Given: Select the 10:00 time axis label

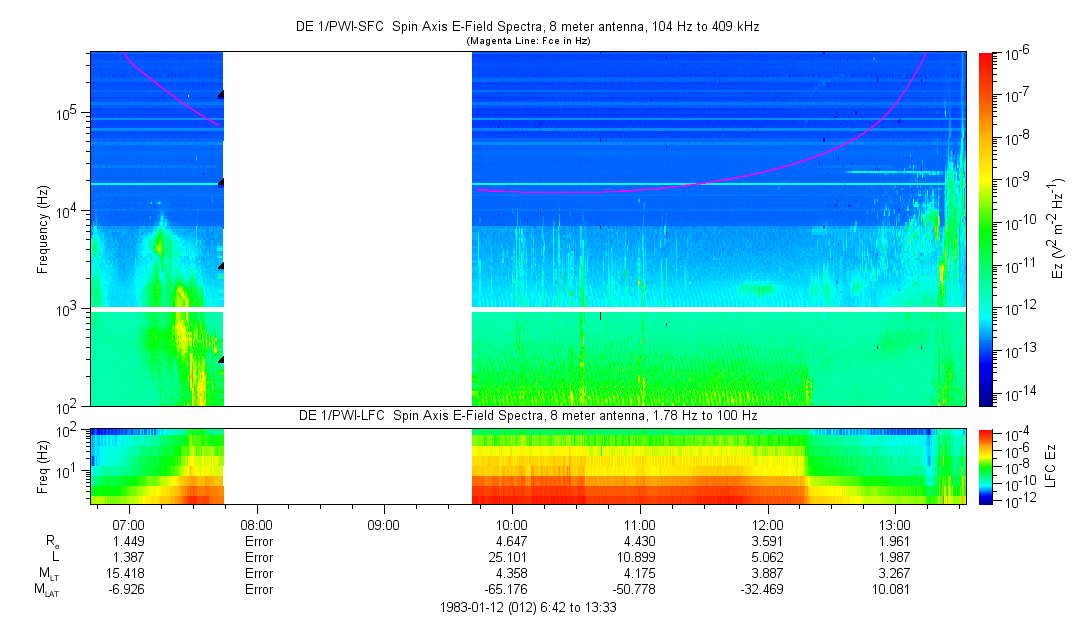Looking at the screenshot, I should point(512,525).
